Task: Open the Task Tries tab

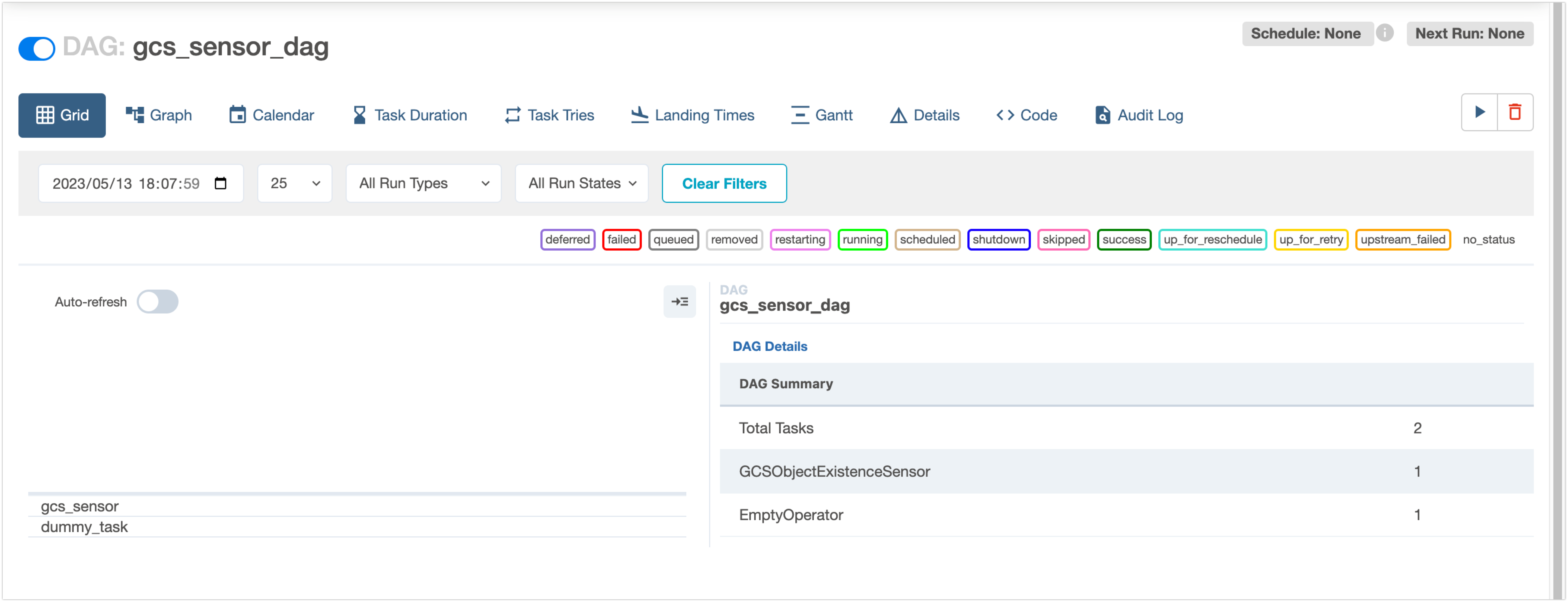Action: click(x=549, y=115)
